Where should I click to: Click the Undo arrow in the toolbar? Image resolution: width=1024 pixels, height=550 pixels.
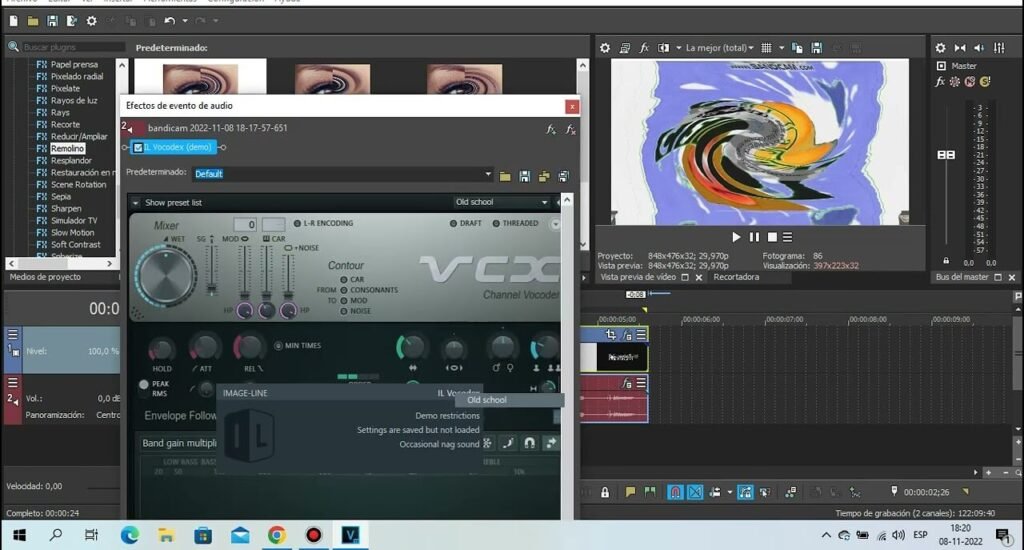click(170, 21)
